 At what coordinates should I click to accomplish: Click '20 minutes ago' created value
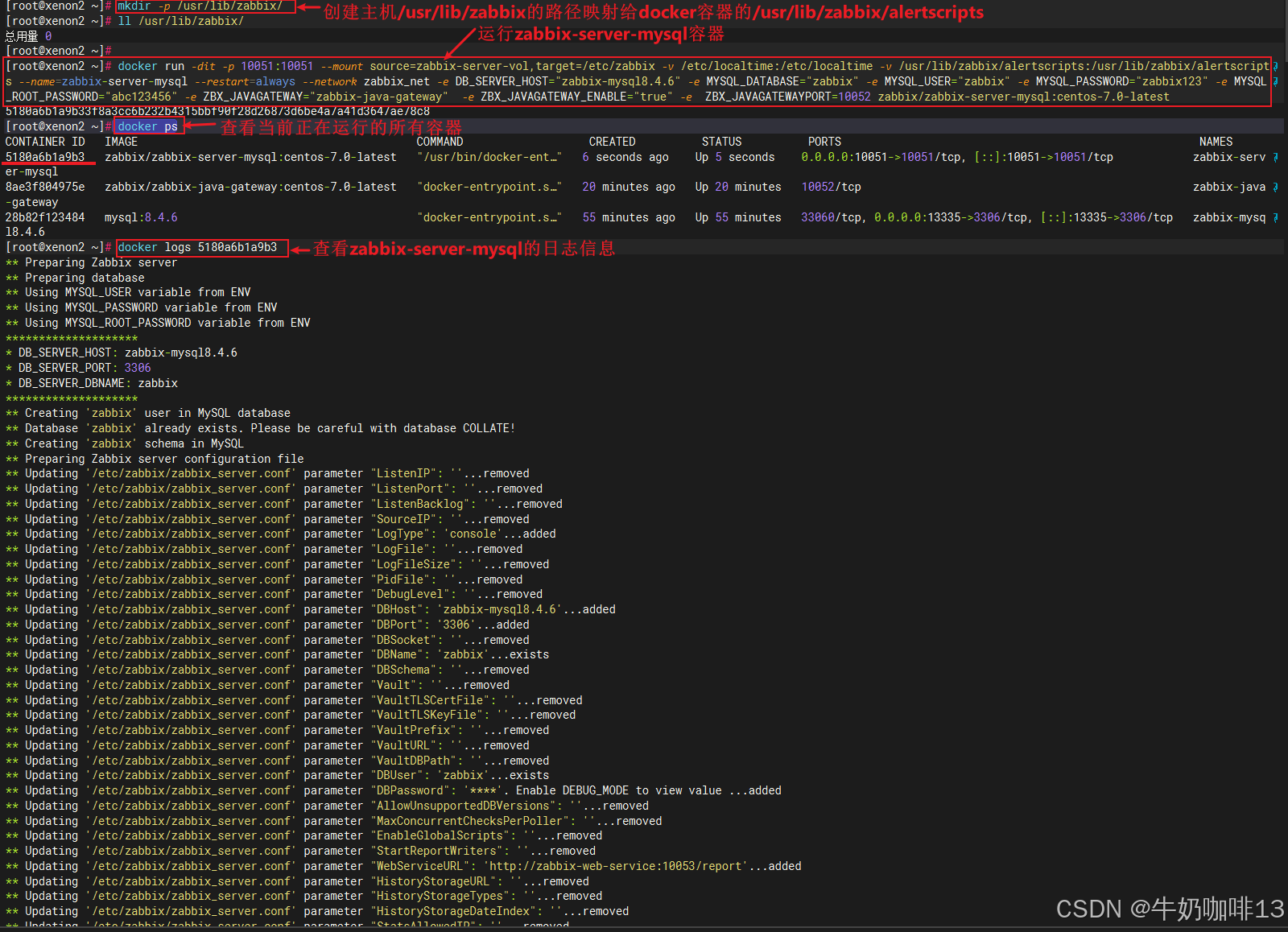(629, 187)
